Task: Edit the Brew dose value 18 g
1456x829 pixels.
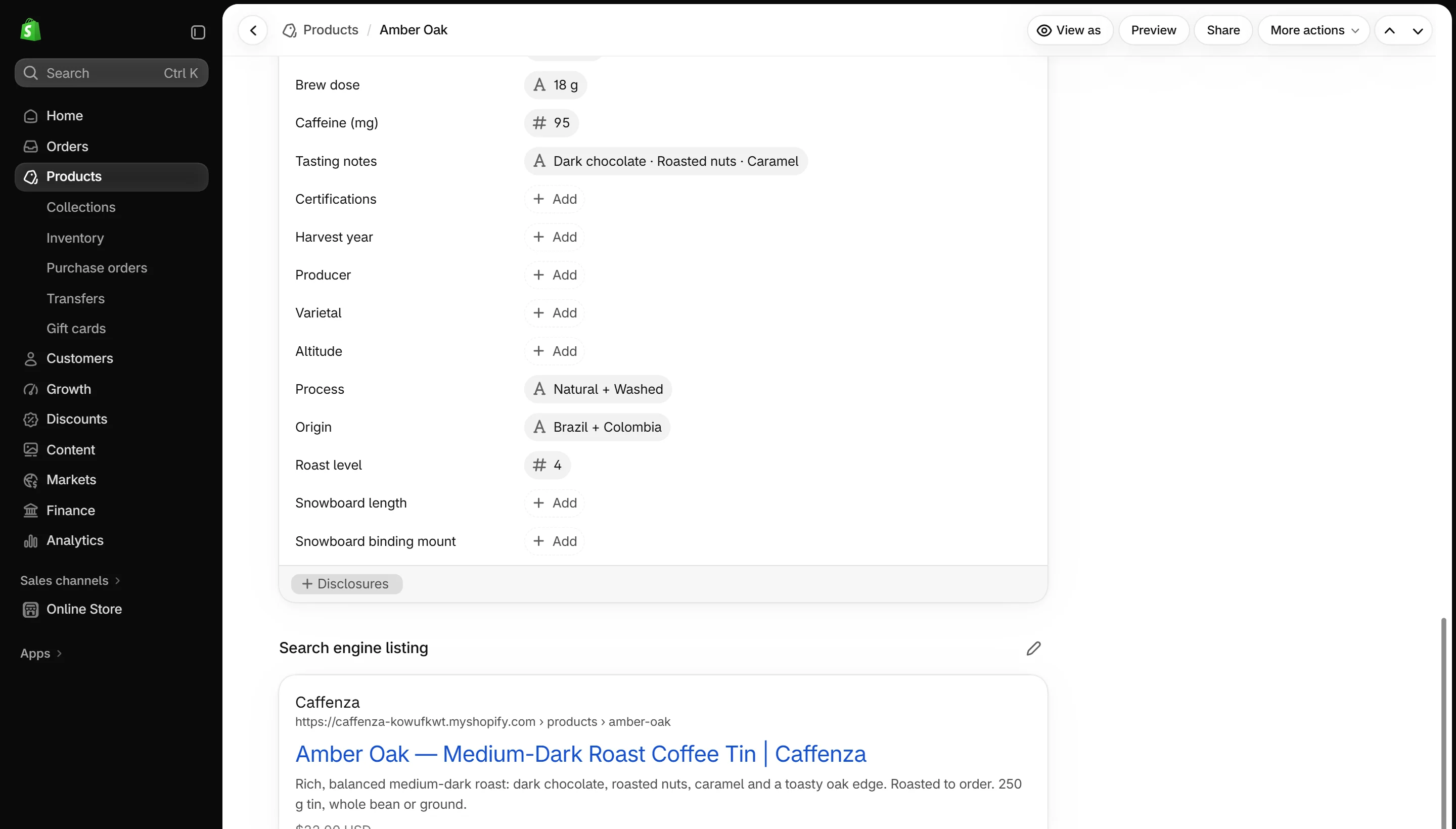Action: click(x=555, y=85)
